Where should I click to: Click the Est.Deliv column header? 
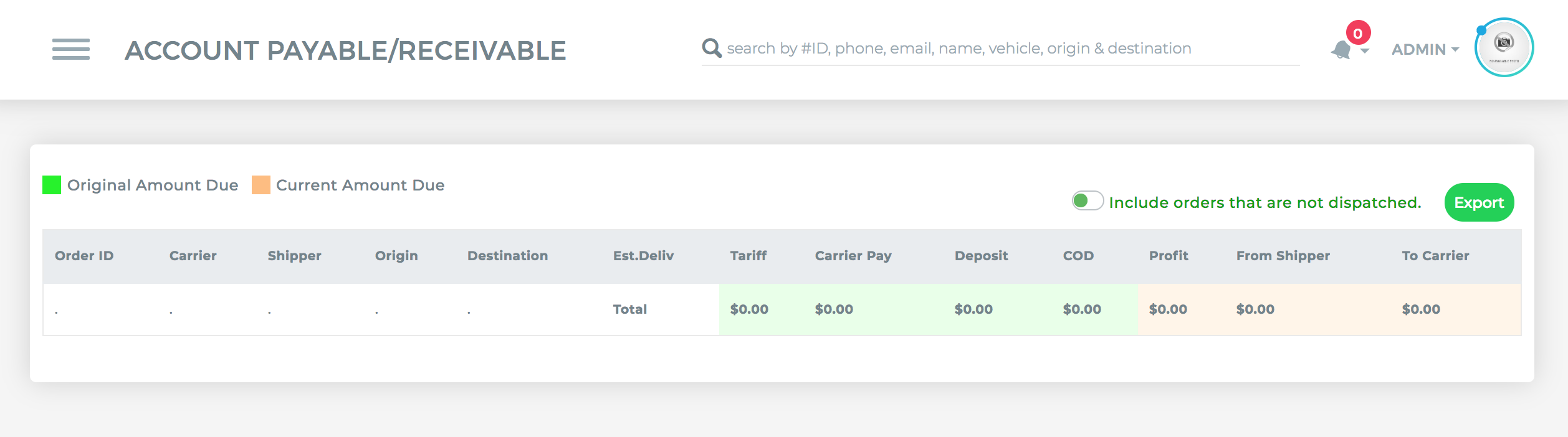pyautogui.click(x=643, y=256)
